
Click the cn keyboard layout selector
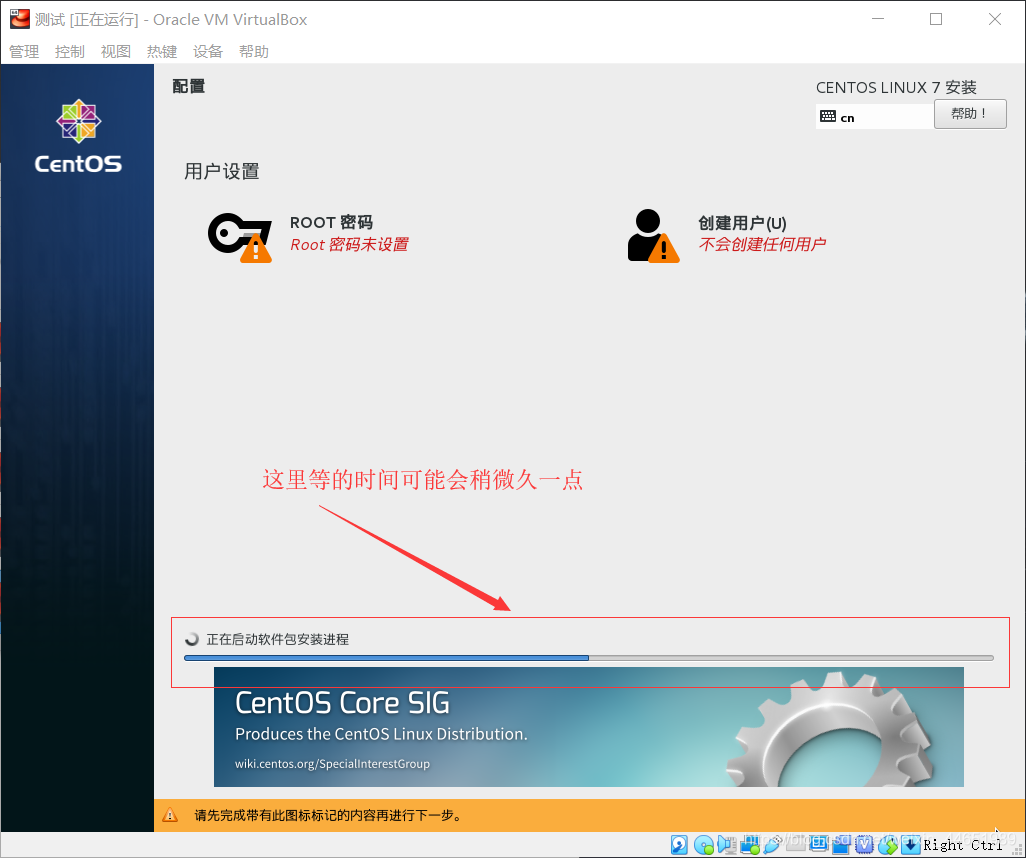tap(874, 117)
